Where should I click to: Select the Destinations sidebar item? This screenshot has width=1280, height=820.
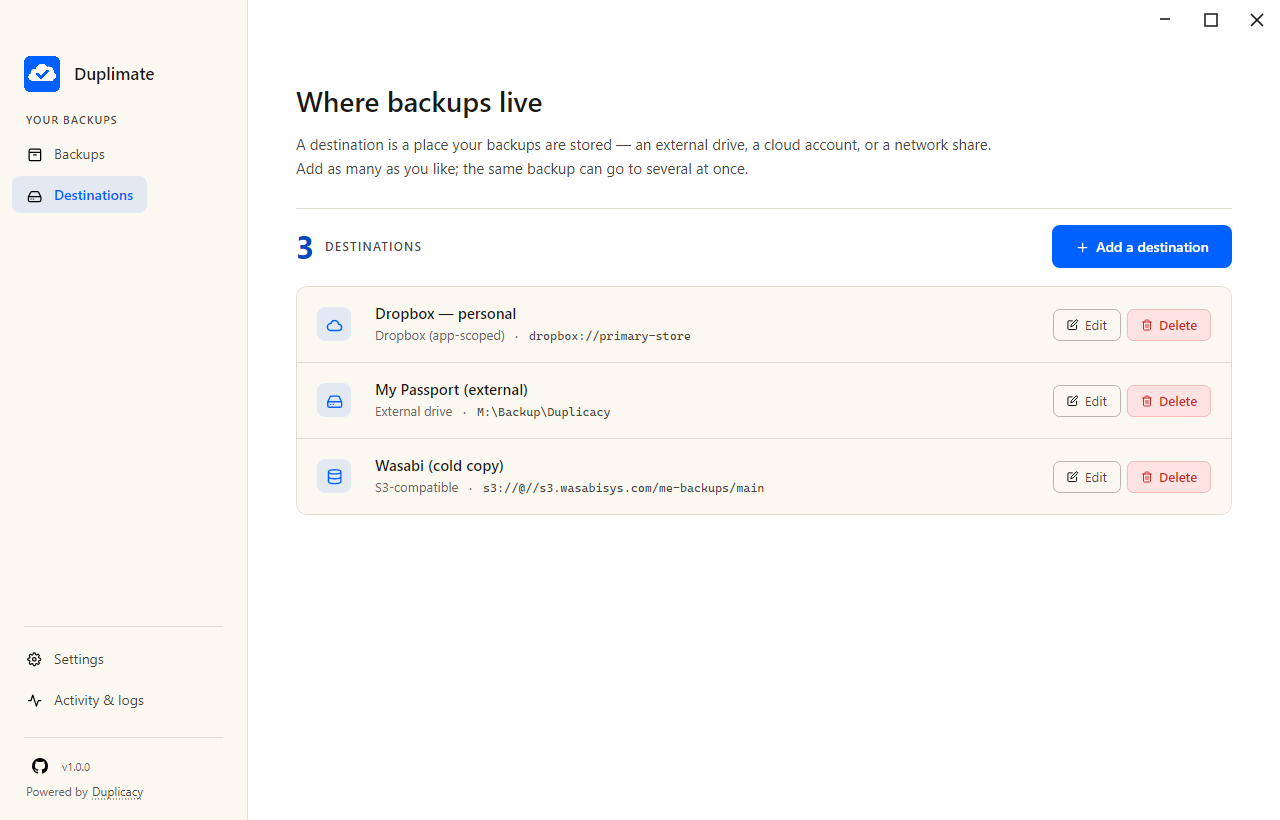click(x=80, y=195)
